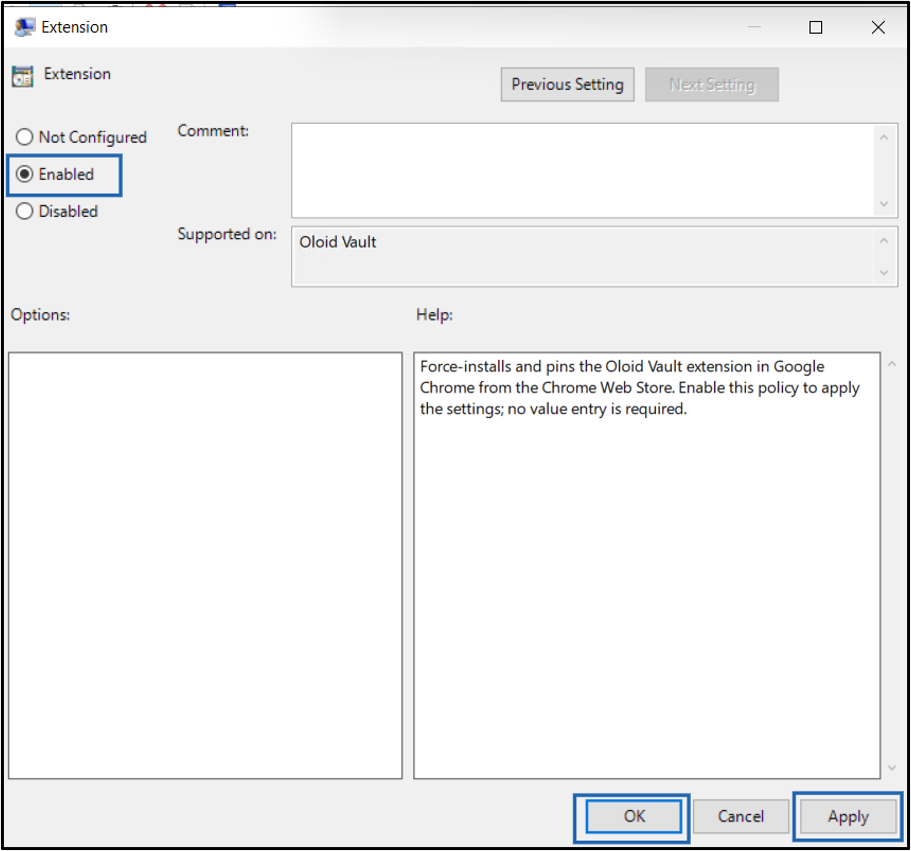Click the Comment: label
911x851 pixels.
click(213, 131)
